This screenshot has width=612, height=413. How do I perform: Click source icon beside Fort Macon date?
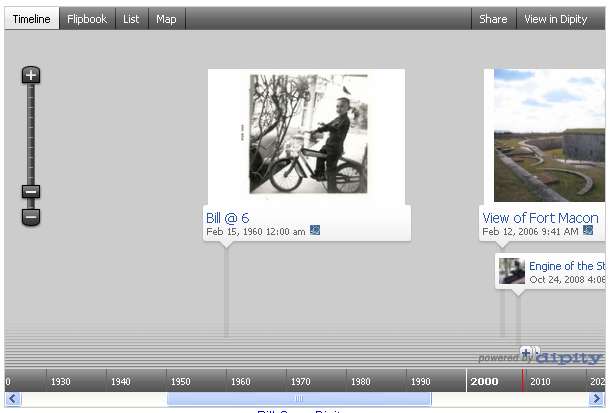click(588, 231)
